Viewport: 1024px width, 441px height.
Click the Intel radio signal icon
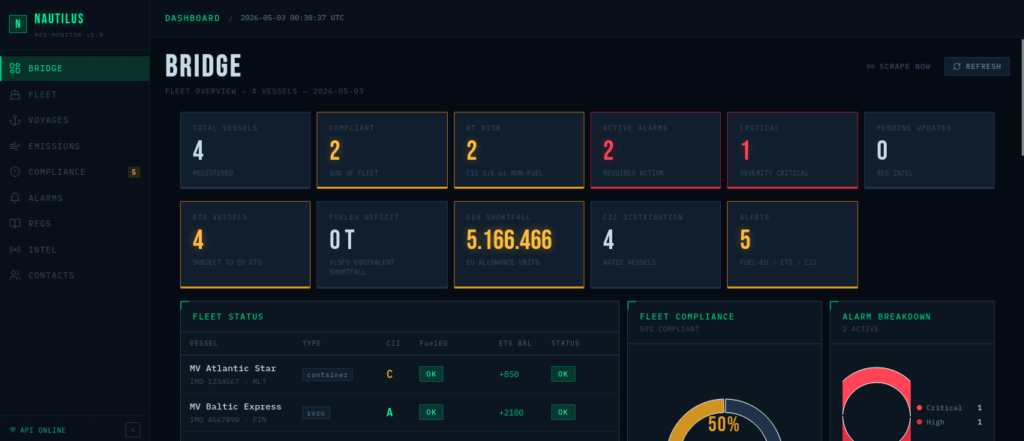coord(15,250)
